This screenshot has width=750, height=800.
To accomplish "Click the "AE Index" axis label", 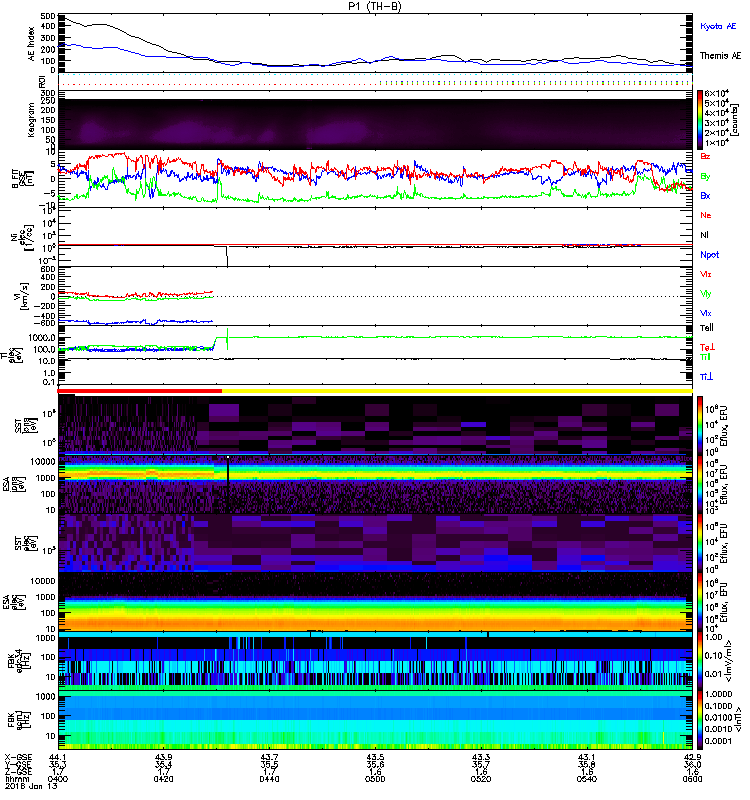I will [x=31, y=44].
